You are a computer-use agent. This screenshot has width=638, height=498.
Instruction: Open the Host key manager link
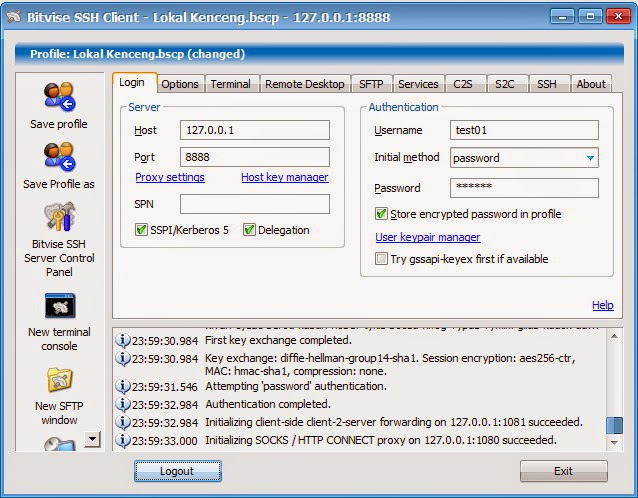(x=285, y=177)
